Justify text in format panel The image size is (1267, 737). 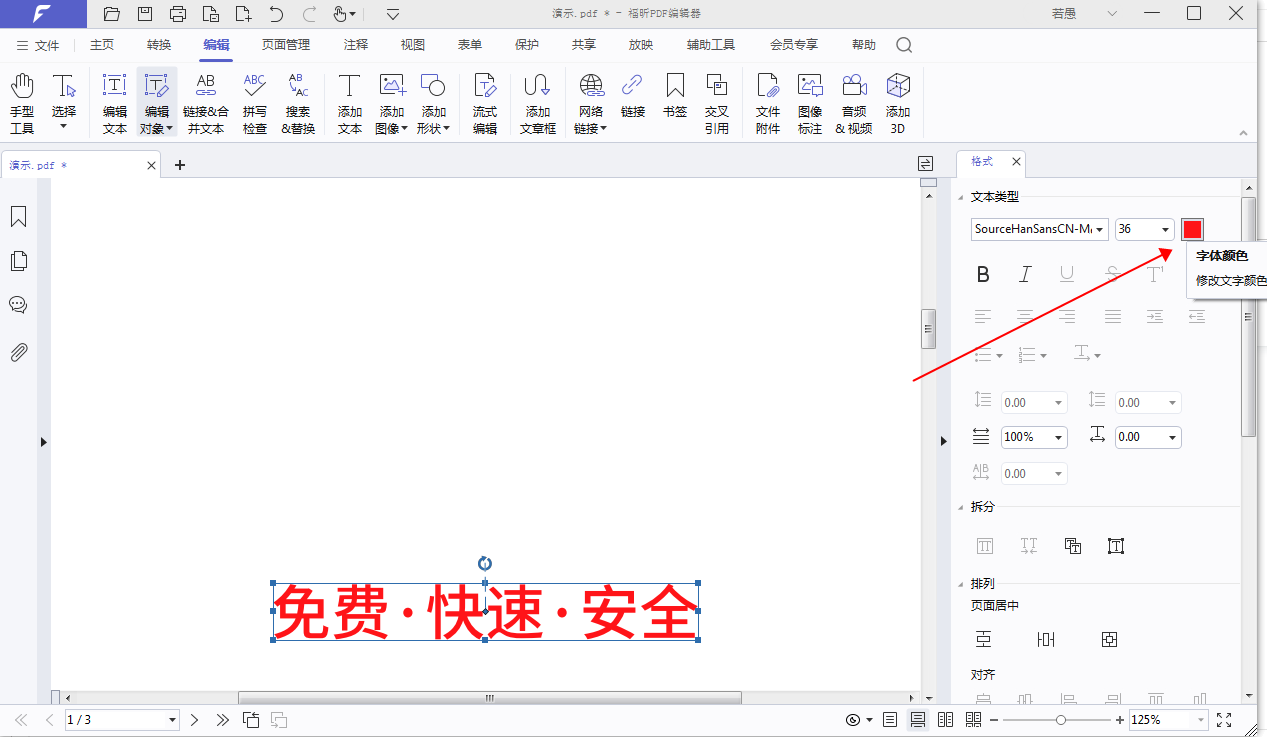(x=1112, y=316)
